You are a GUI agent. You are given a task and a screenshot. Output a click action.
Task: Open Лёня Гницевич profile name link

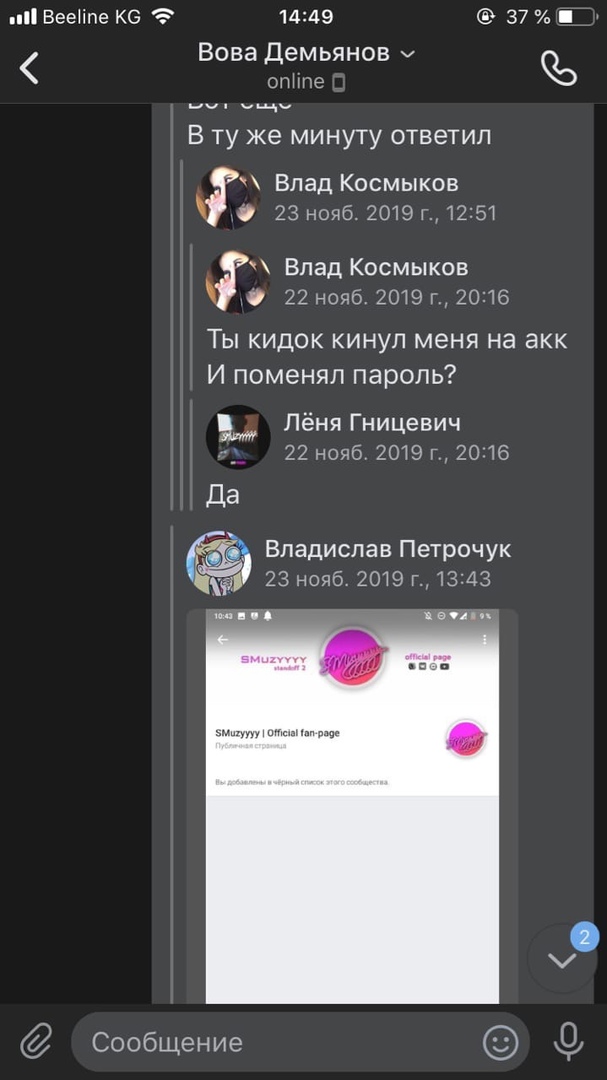[372, 422]
